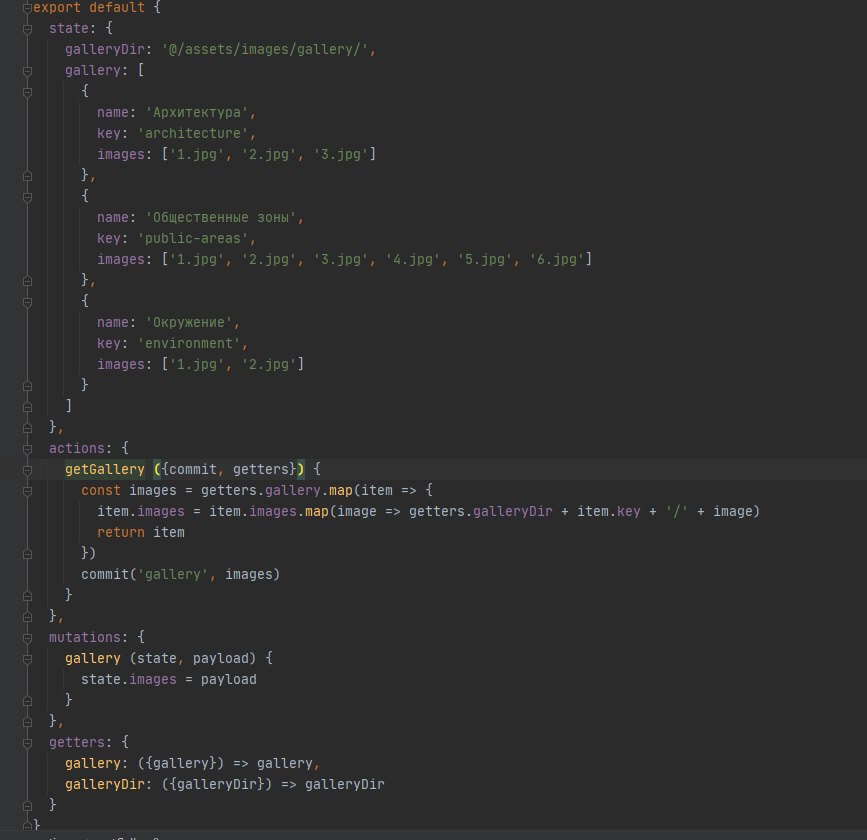Viewport: 867px width, 840px height.
Task: Click 'item.key' in the map expression
Action: tap(609, 511)
